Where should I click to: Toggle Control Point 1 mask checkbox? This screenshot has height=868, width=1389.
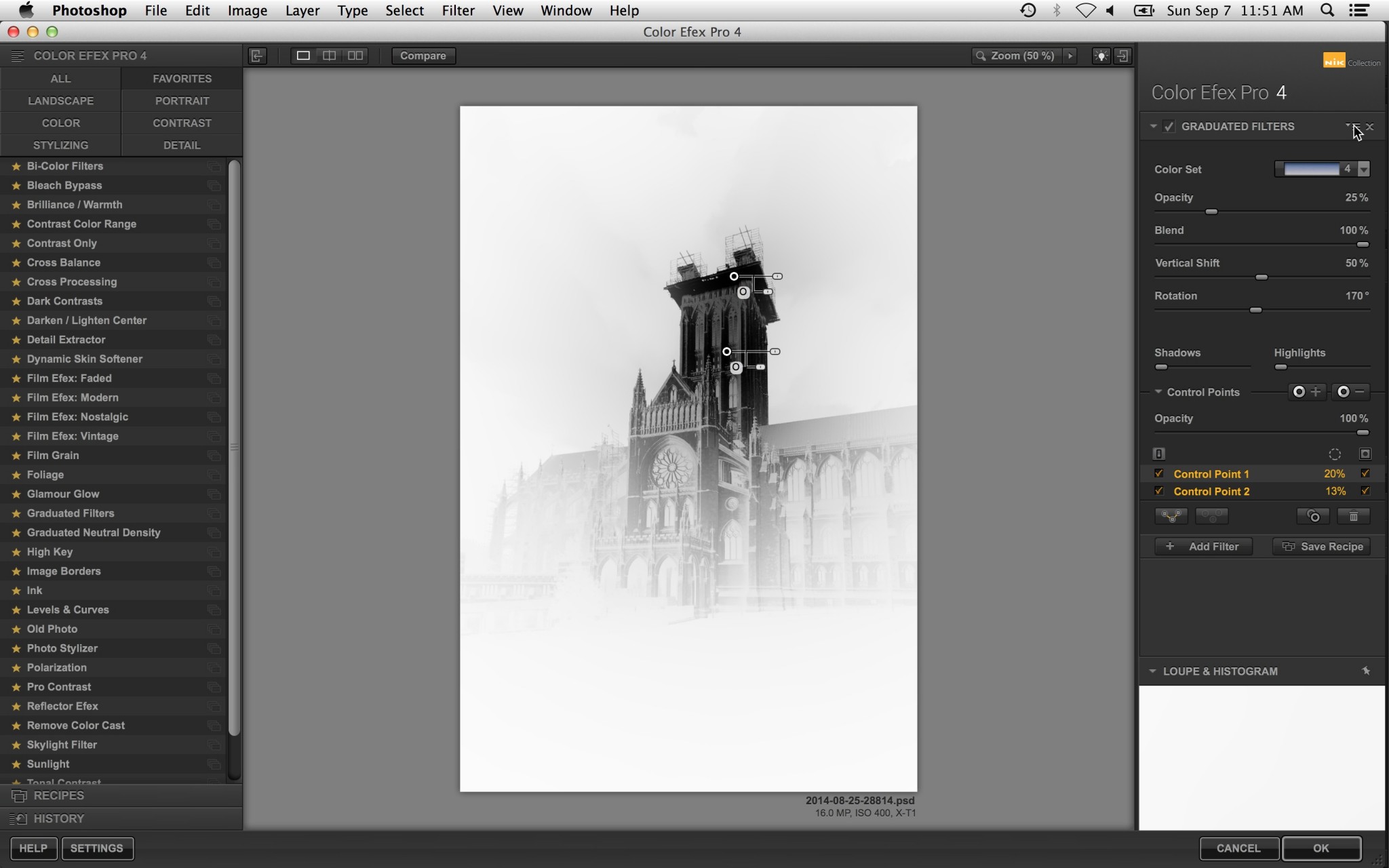pos(1365,473)
